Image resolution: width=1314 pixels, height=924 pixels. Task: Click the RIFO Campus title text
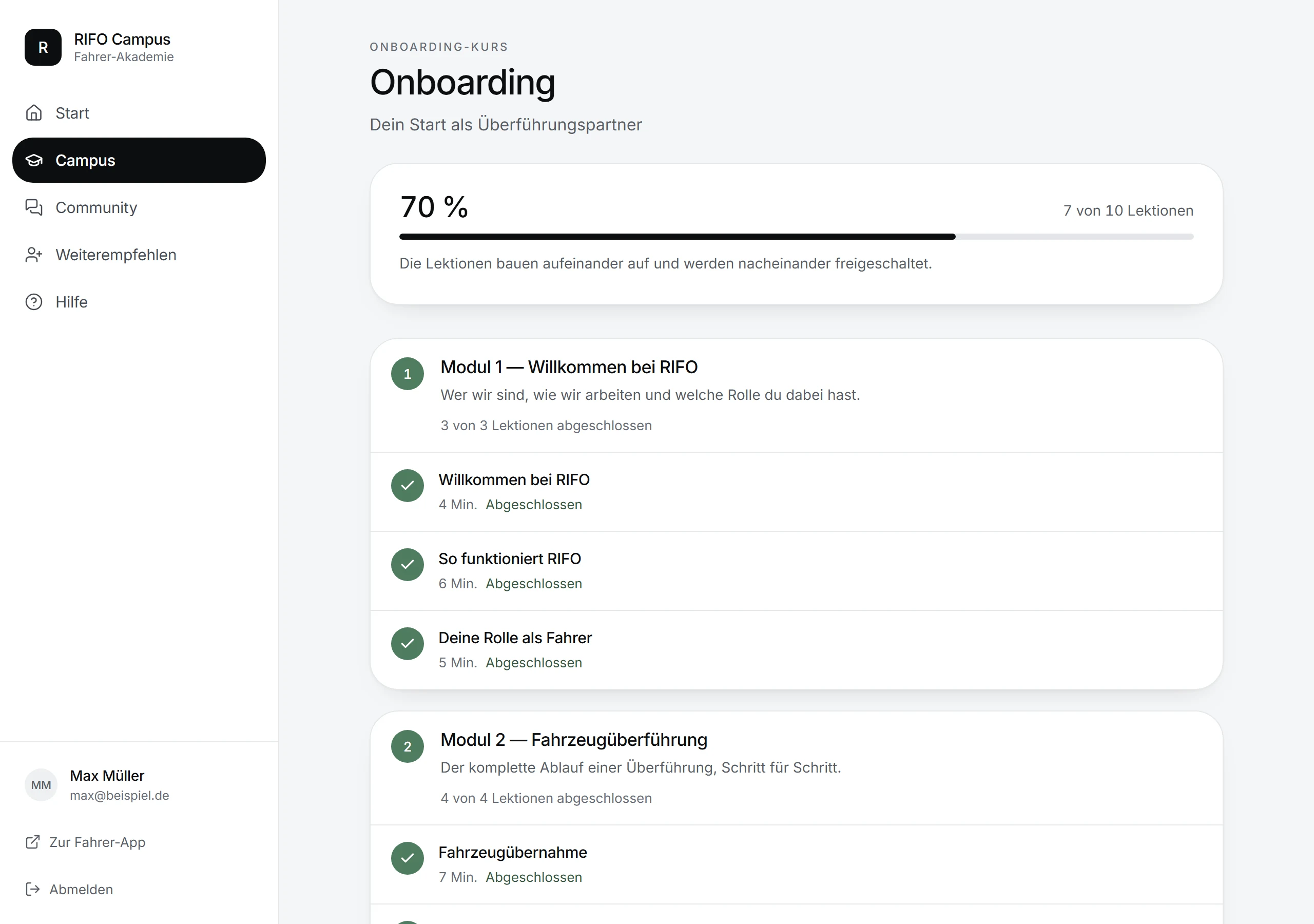click(122, 39)
